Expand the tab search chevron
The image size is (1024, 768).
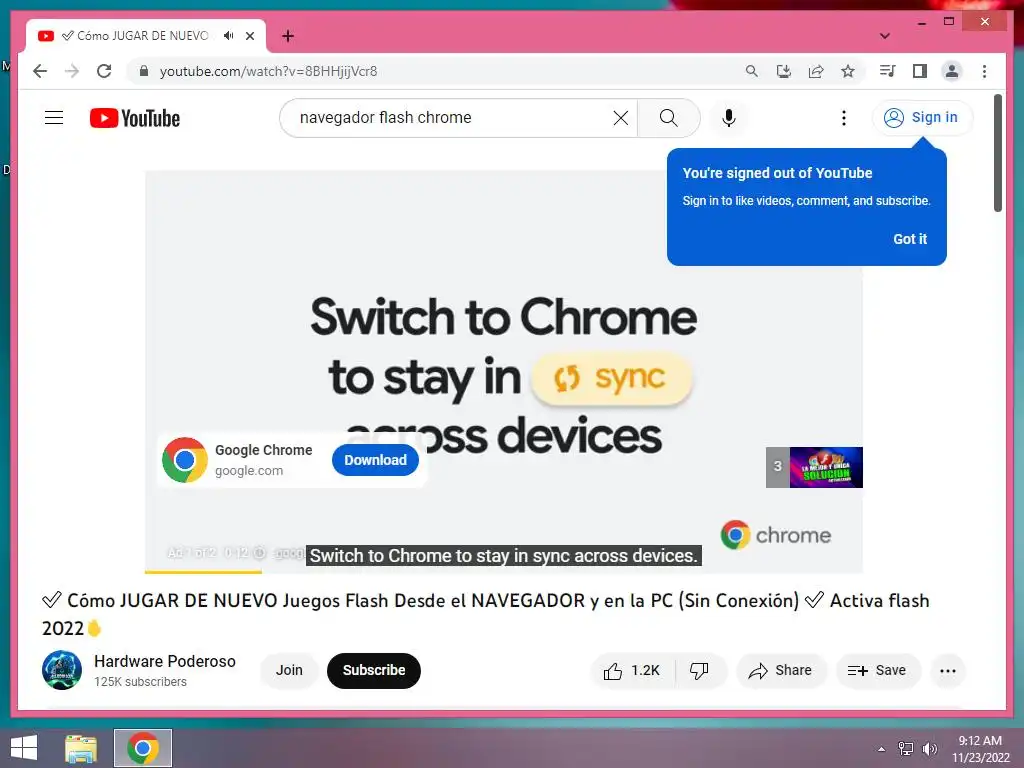pos(884,36)
